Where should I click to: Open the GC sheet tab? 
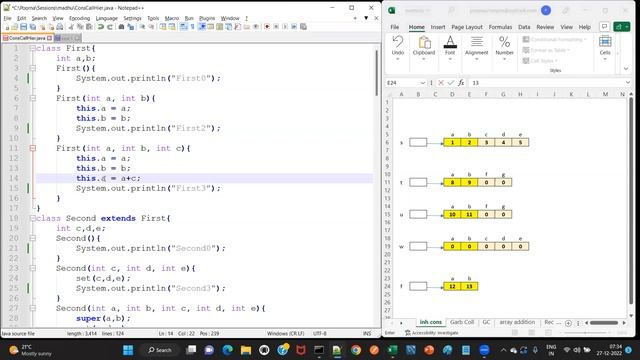pos(486,322)
